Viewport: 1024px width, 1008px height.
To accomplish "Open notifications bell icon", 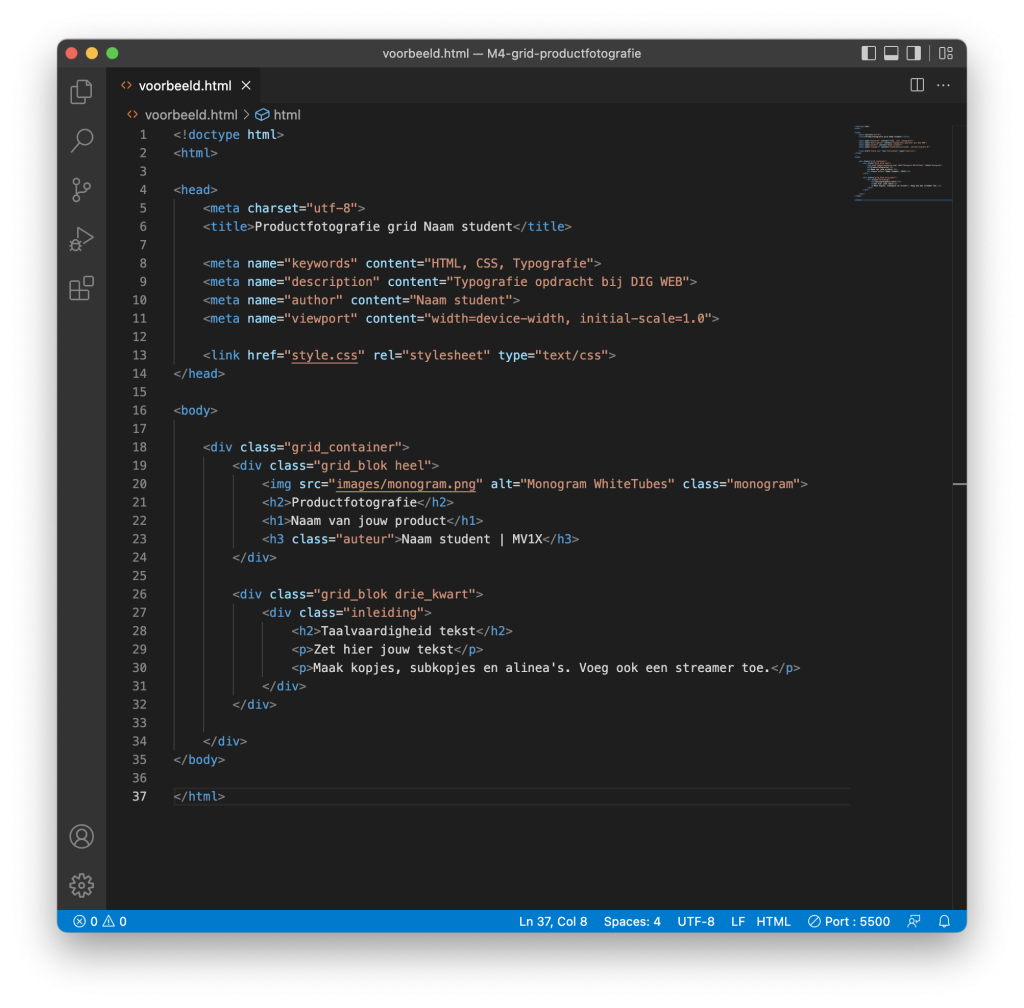I will [x=944, y=921].
